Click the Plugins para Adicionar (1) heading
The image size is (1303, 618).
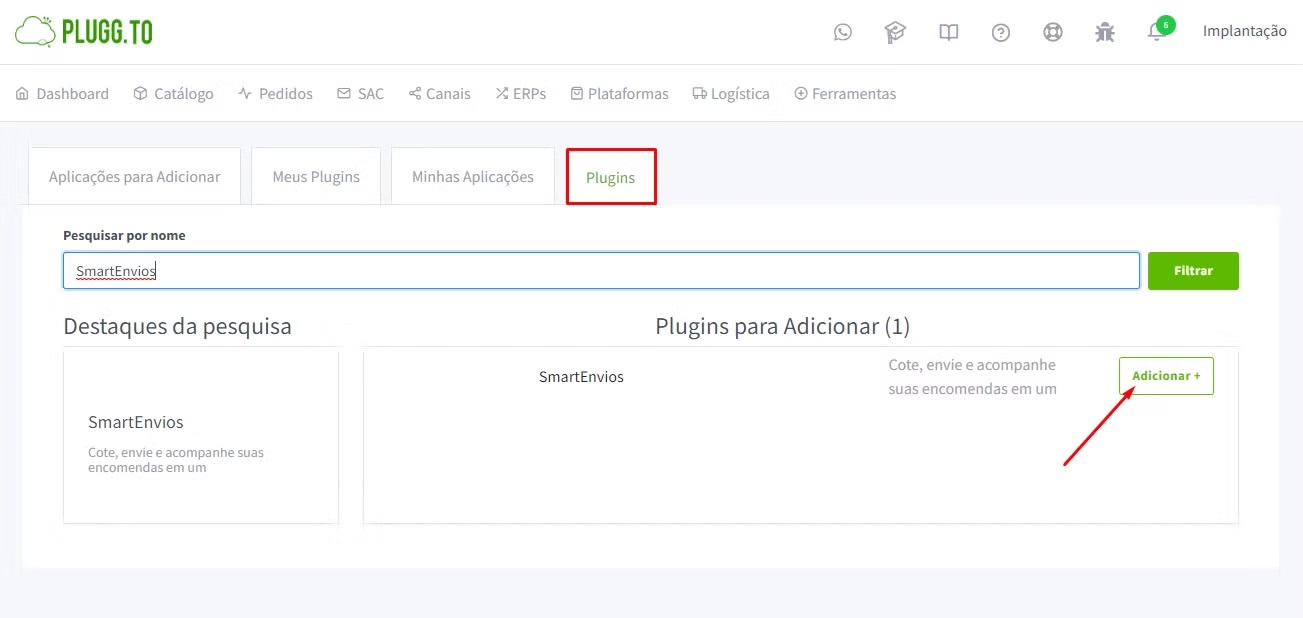(x=783, y=326)
